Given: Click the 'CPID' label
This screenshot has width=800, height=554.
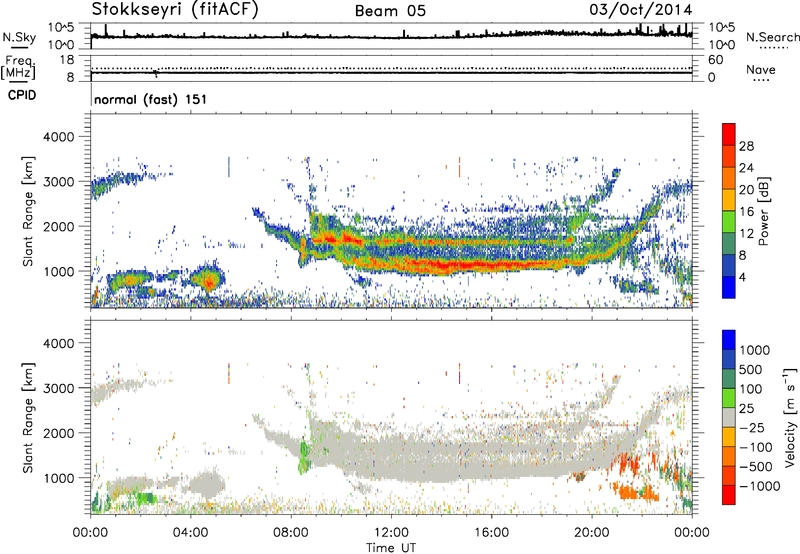Looking at the screenshot, I should tap(22, 95).
